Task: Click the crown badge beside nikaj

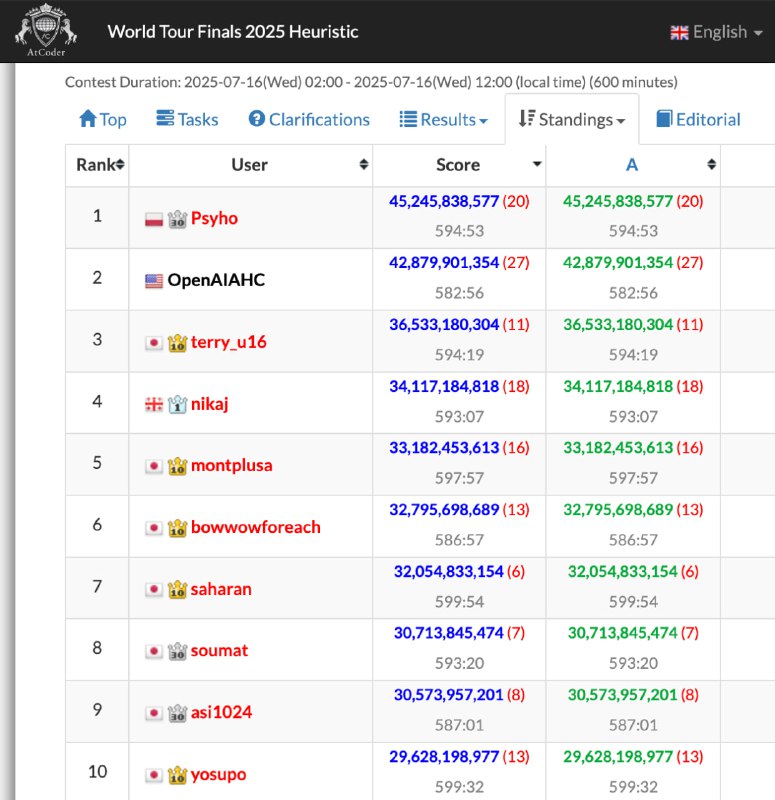Action: click(x=177, y=405)
